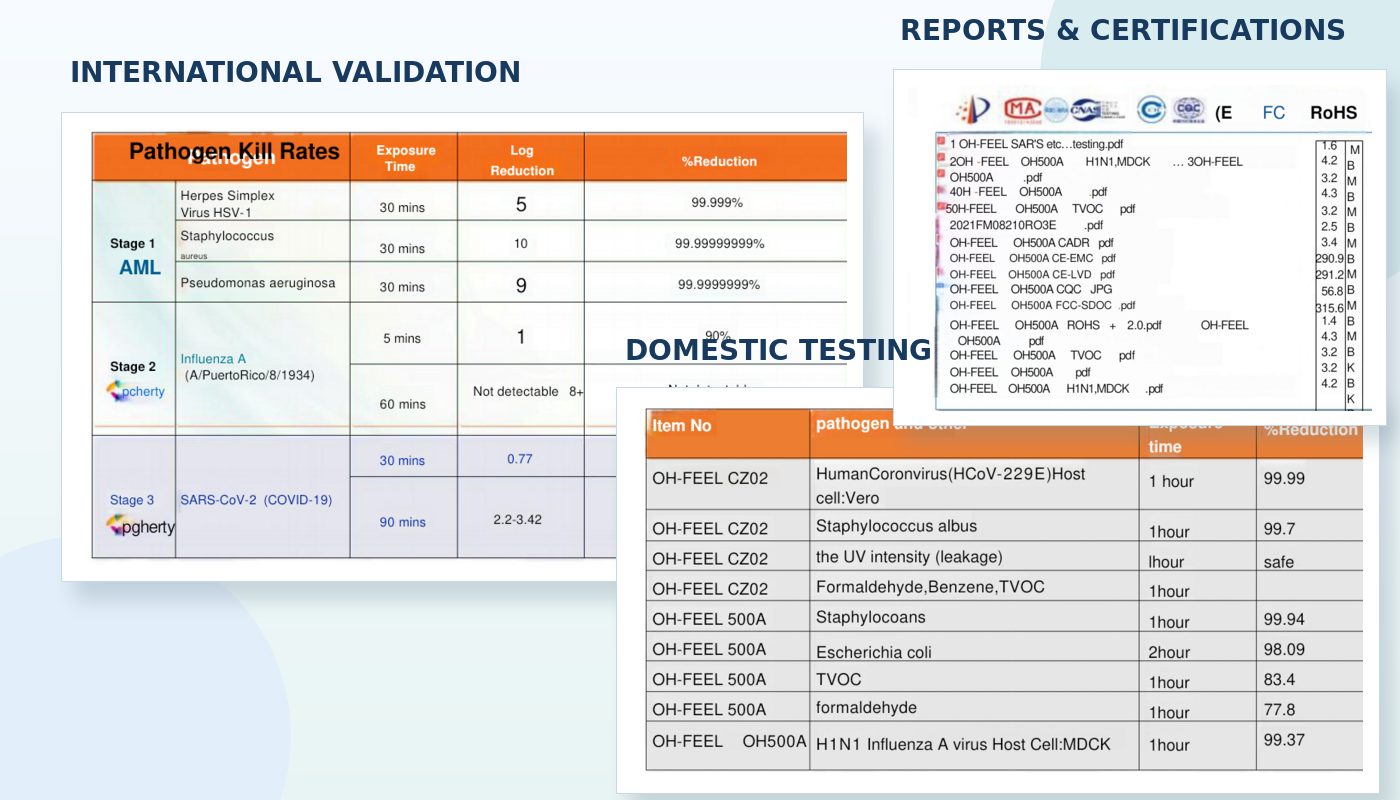1400x800 pixels.
Task: Open the 'OH500A ROHS + 2.0.pdf' file entry
Action: 1056,325
